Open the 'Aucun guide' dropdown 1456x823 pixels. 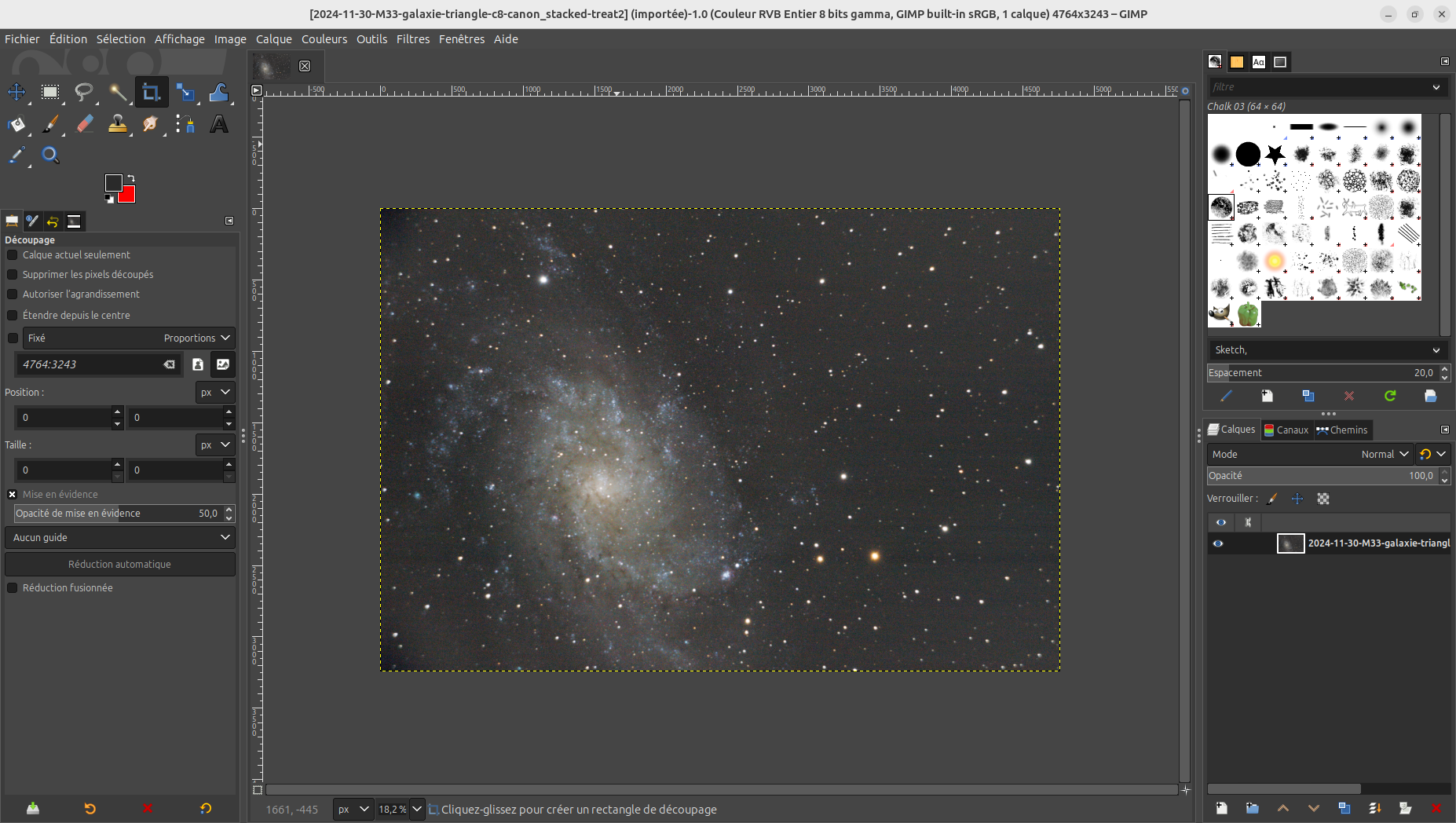[x=120, y=537]
